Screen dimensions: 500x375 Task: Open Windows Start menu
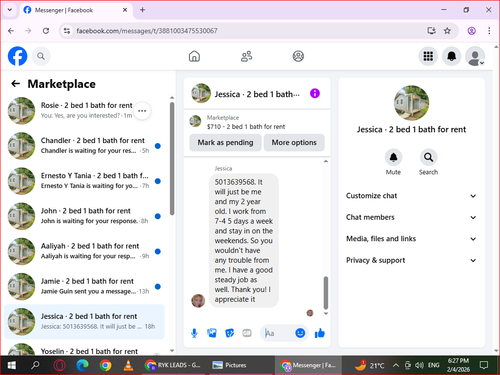pyautogui.click(x=12, y=365)
